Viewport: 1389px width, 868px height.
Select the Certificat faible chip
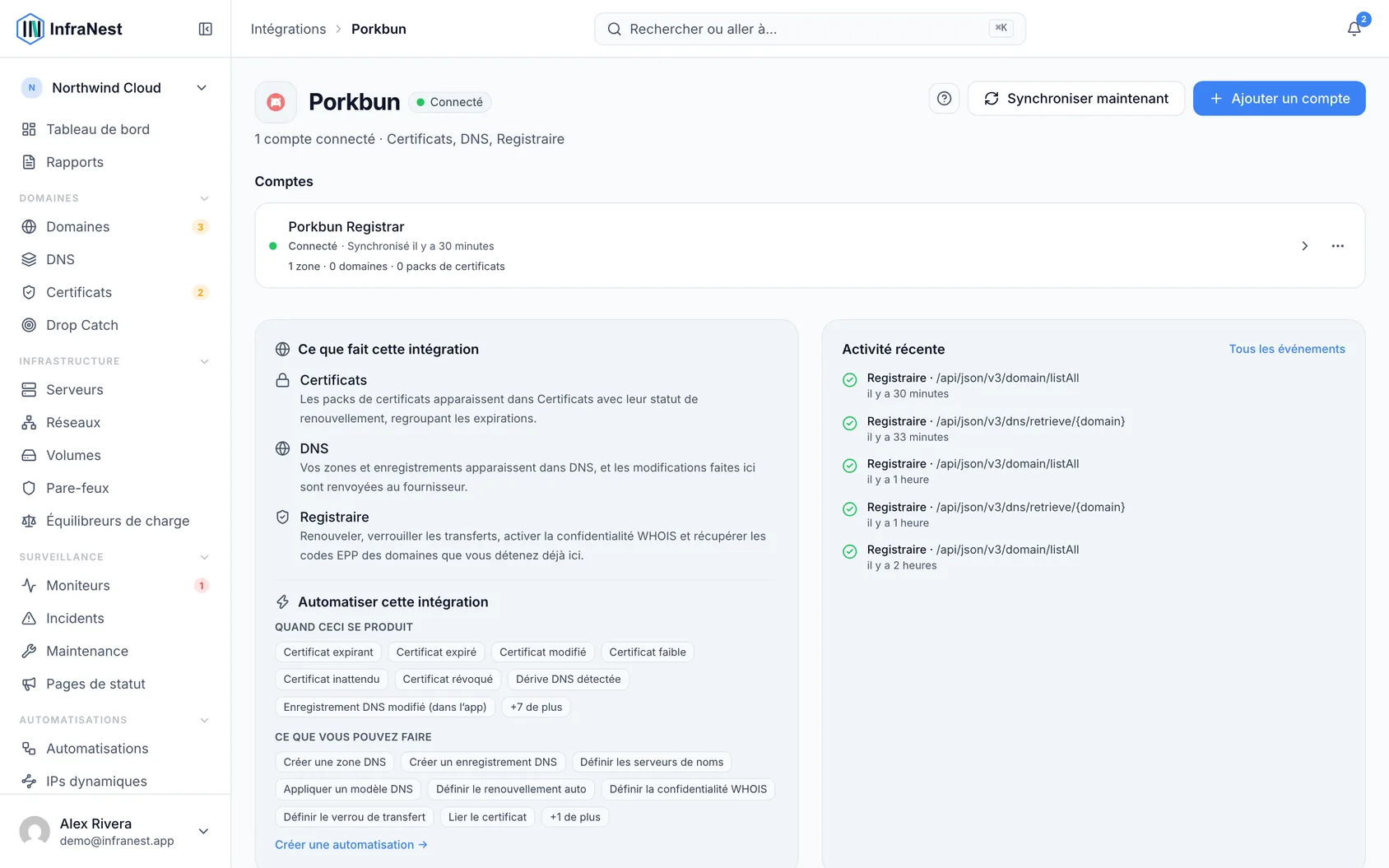click(x=648, y=652)
